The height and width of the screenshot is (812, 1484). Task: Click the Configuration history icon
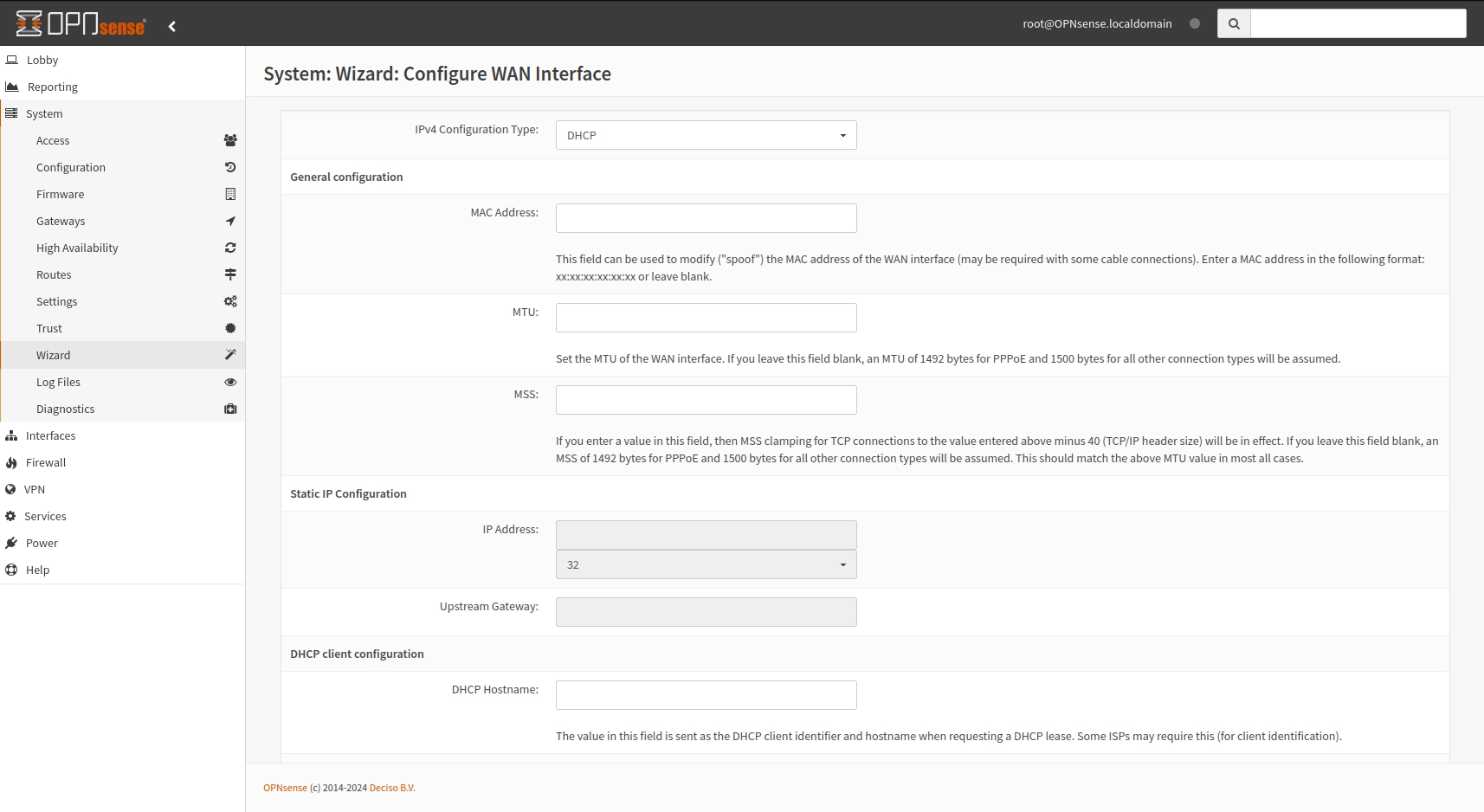click(x=230, y=167)
